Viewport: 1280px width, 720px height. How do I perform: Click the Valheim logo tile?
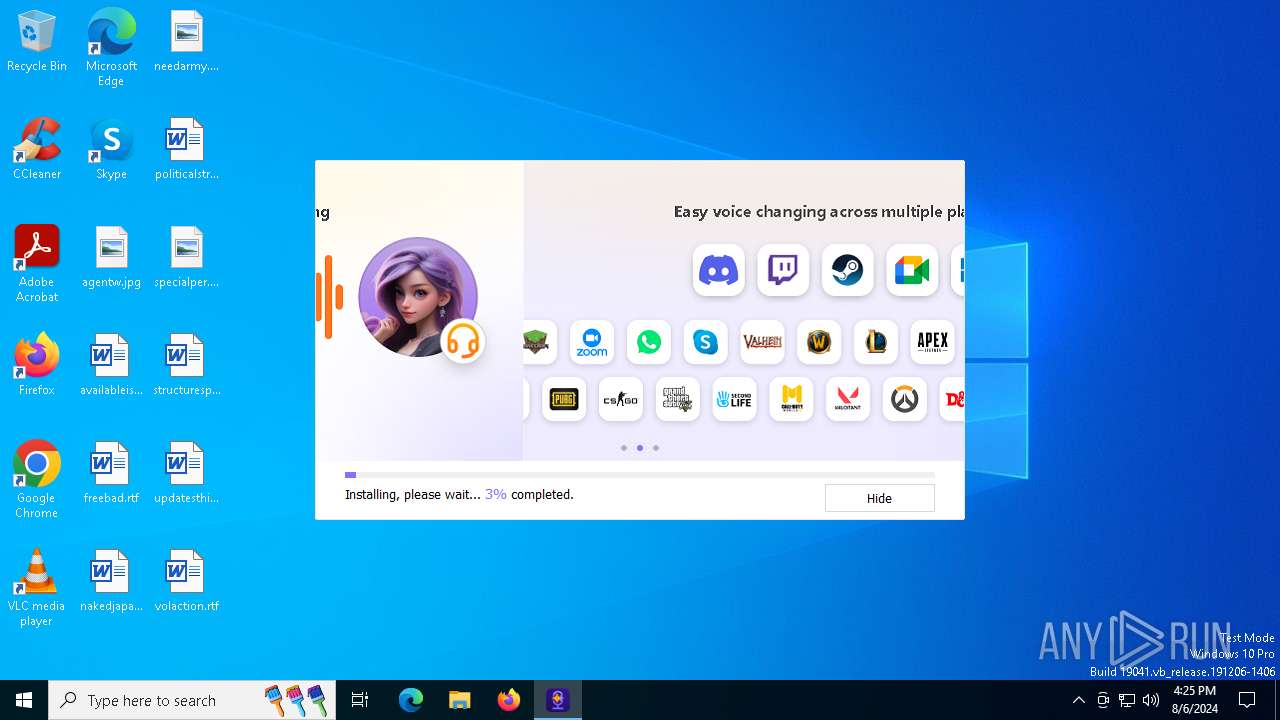click(762, 343)
